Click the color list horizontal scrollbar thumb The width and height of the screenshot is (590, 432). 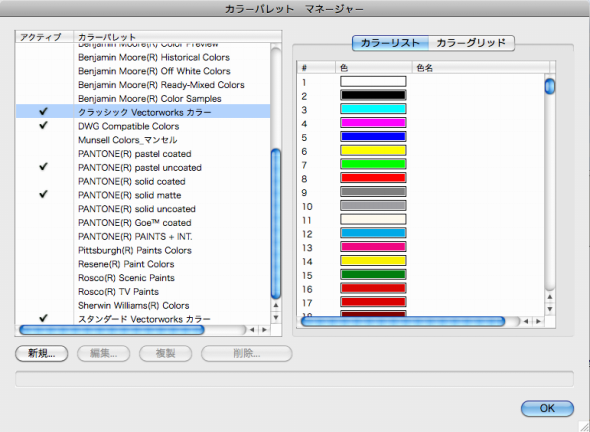click(x=403, y=321)
